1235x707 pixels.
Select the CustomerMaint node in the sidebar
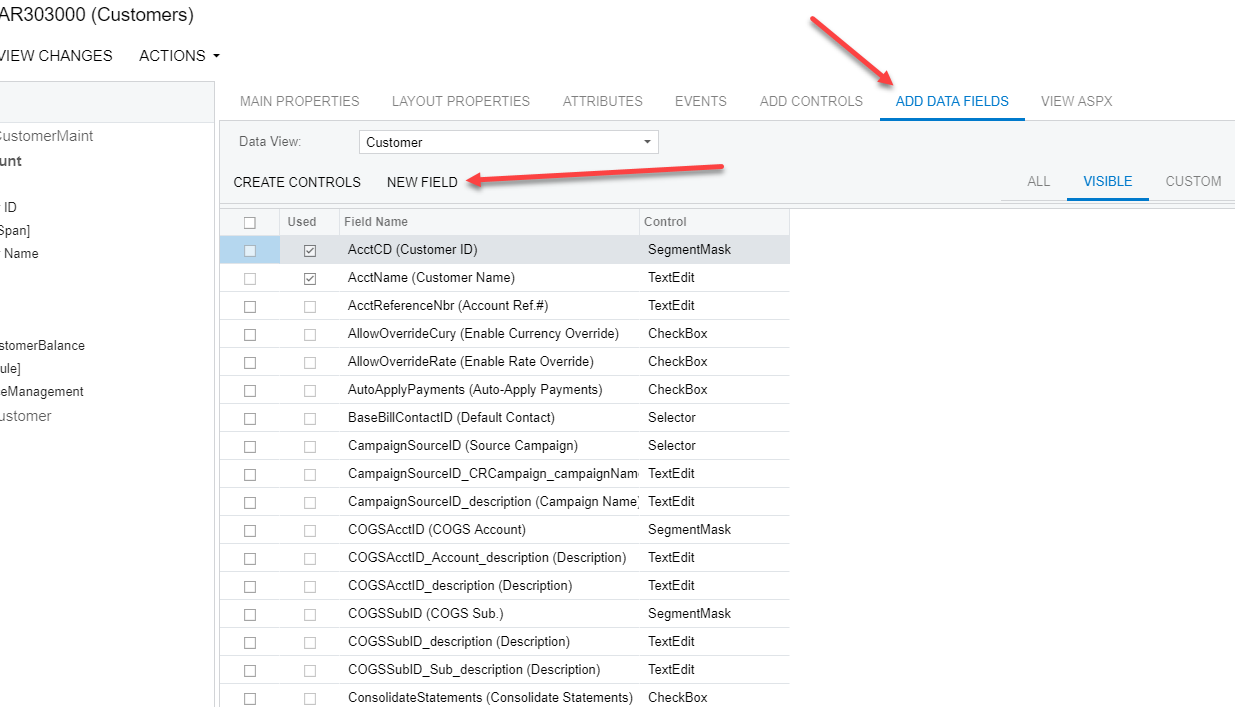tap(46, 135)
